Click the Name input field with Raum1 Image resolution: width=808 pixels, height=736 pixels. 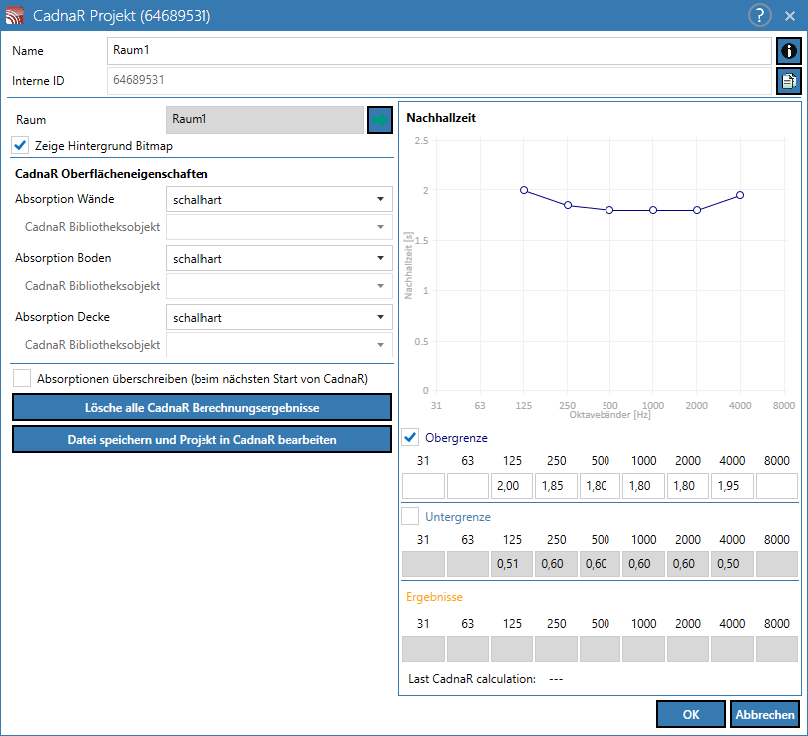439,51
